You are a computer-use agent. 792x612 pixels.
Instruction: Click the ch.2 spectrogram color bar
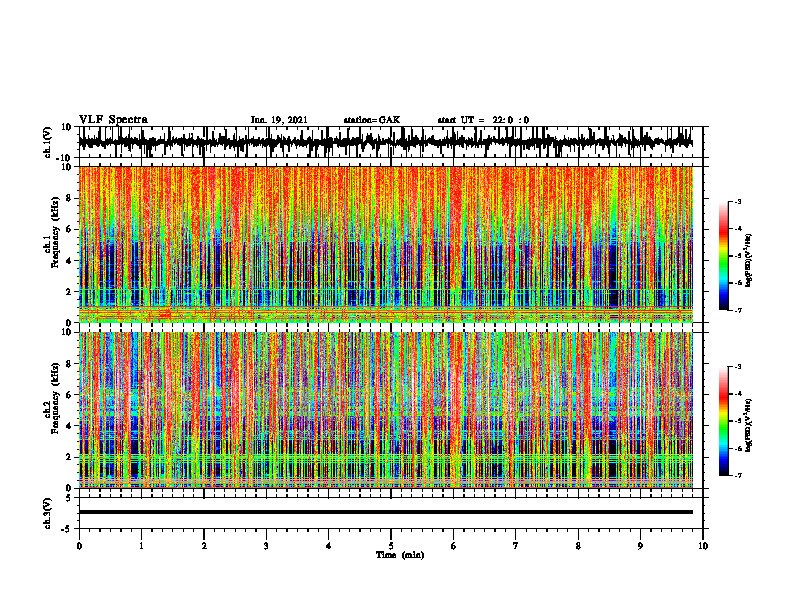coord(723,421)
